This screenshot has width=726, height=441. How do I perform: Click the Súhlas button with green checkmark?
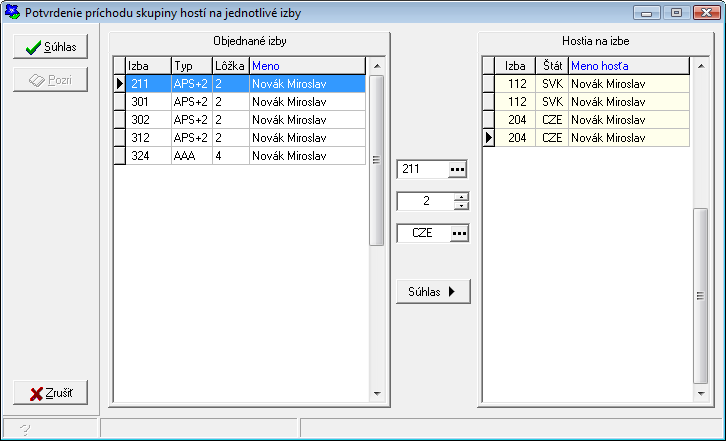click(50, 47)
